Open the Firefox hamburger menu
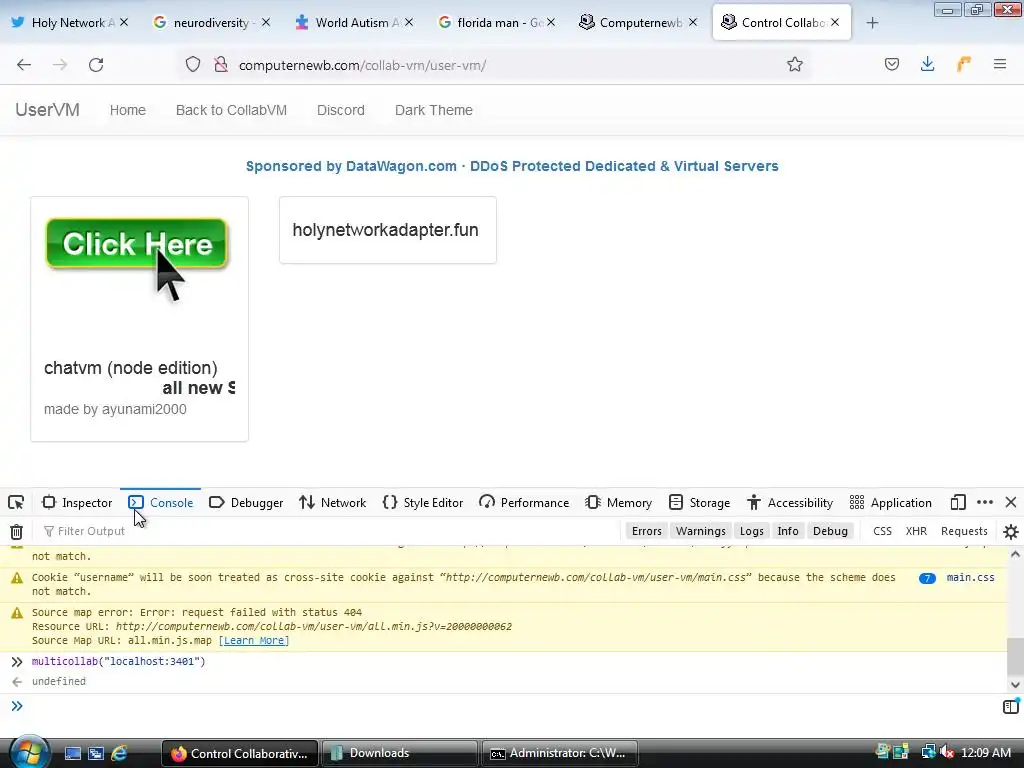 click(x=1000, y=64)
